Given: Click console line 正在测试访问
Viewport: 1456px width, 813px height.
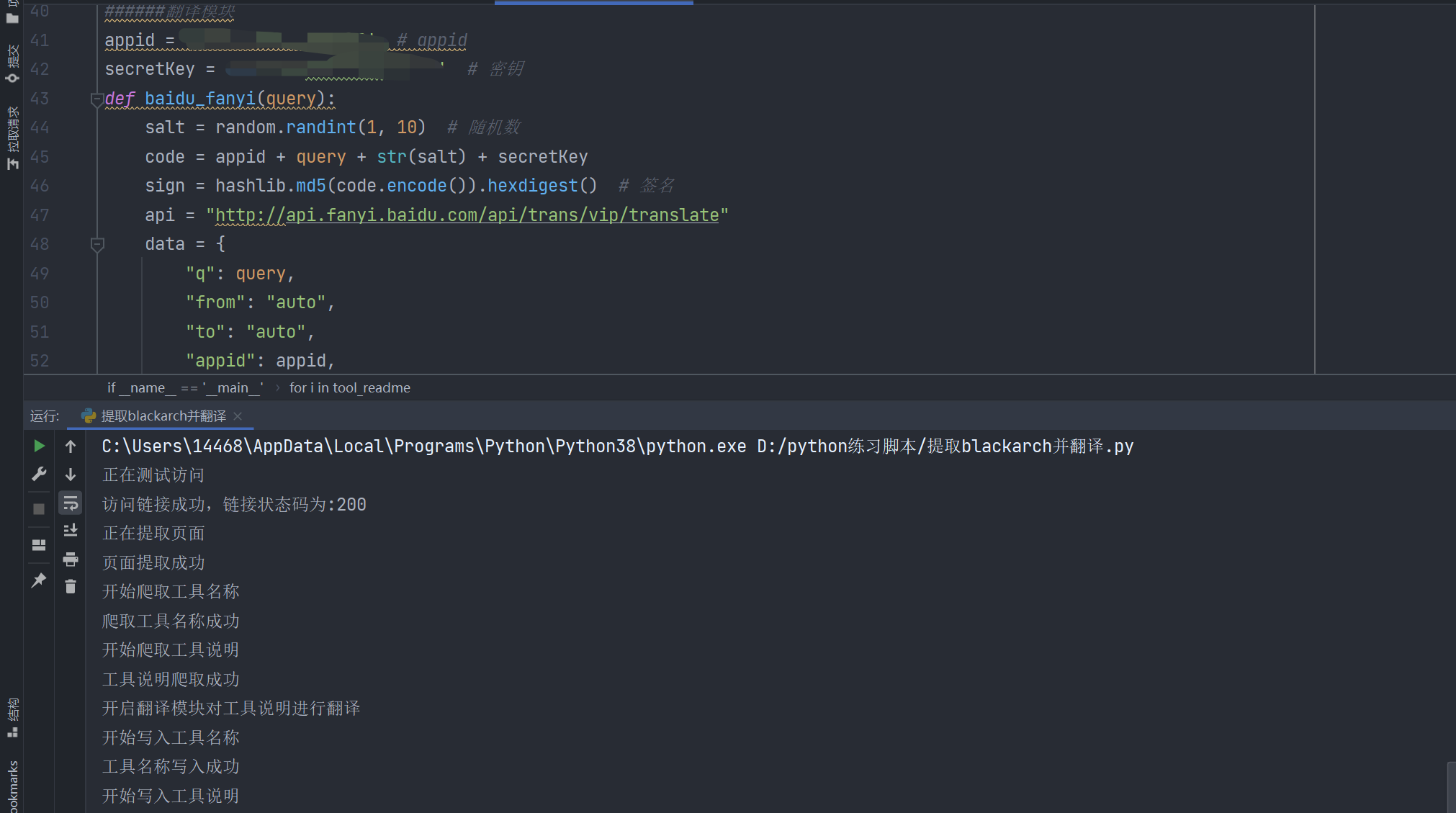Looking at the screenshot, I should coord(153,475).
